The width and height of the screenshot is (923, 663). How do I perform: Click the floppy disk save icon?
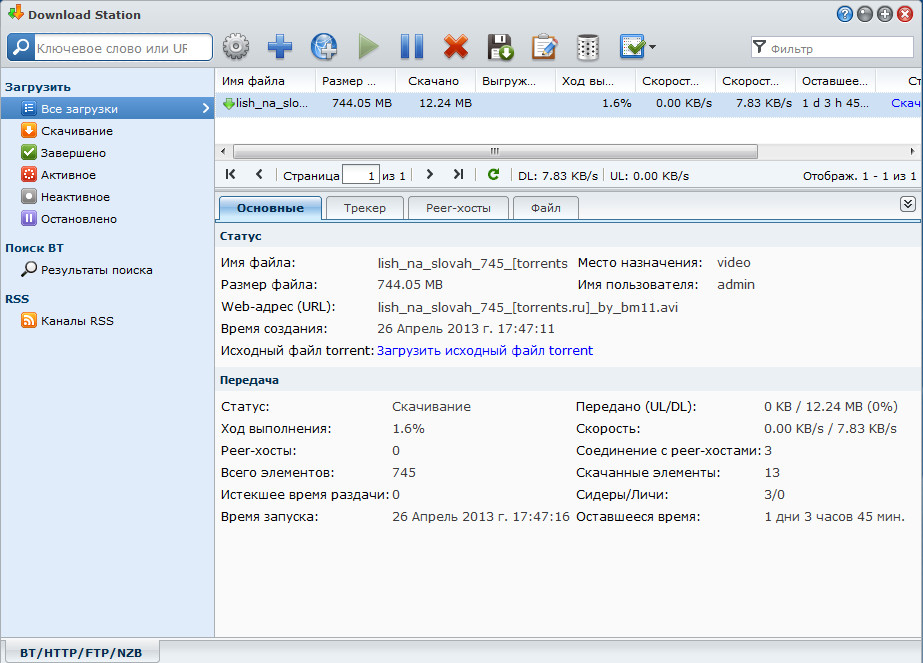(x=500, y=46)
